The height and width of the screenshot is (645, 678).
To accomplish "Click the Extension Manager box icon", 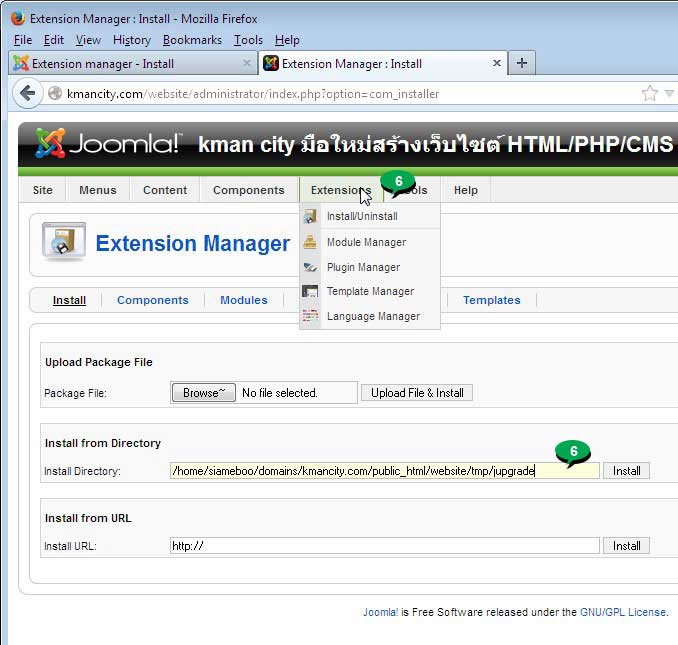I will 64,241.
